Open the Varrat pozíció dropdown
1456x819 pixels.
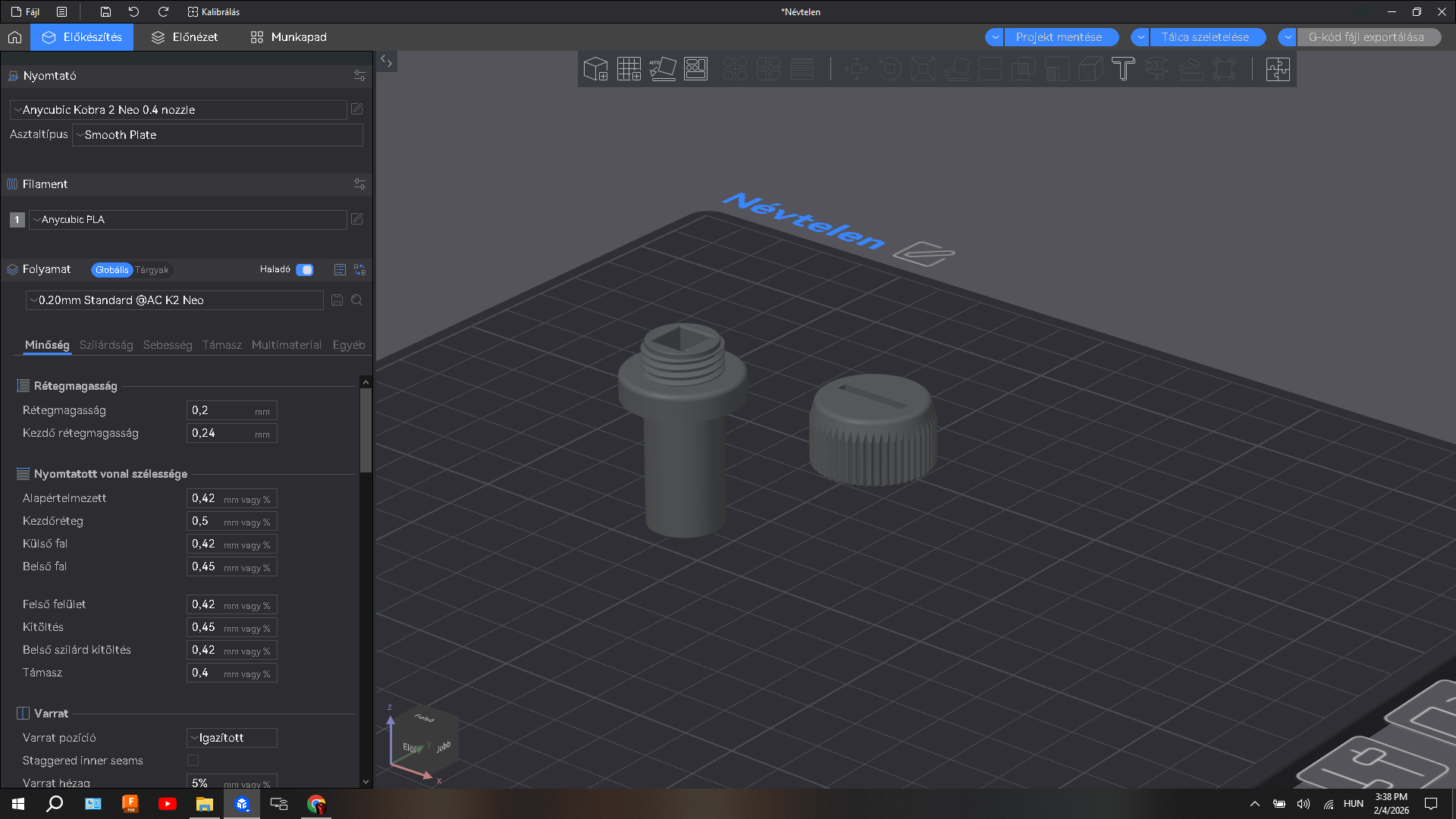pos(232,738)
